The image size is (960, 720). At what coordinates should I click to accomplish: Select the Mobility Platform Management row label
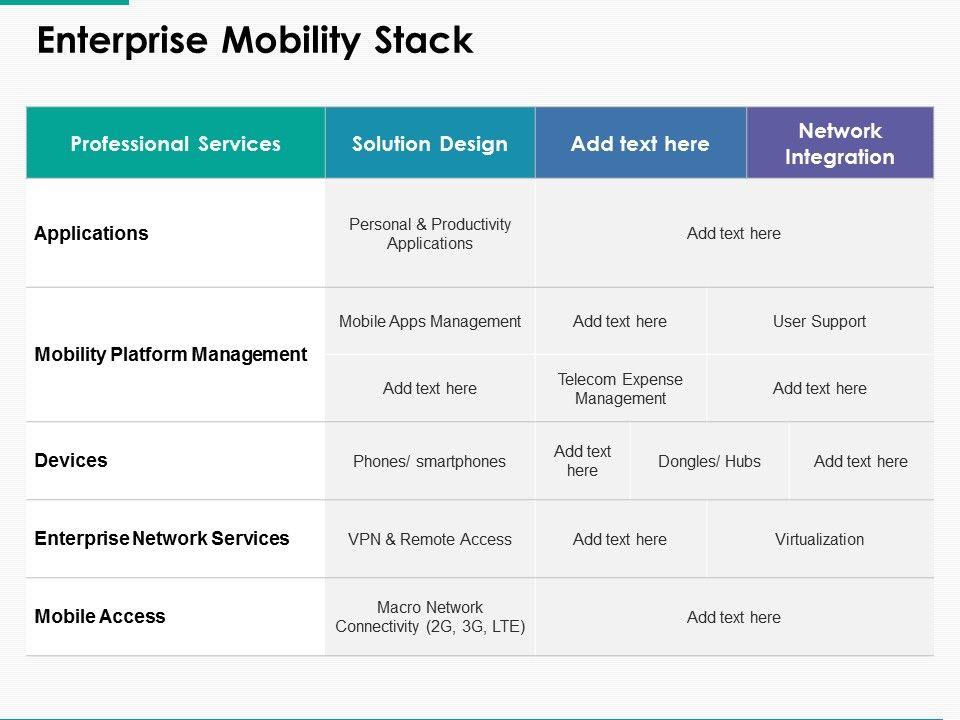(171, 354)
